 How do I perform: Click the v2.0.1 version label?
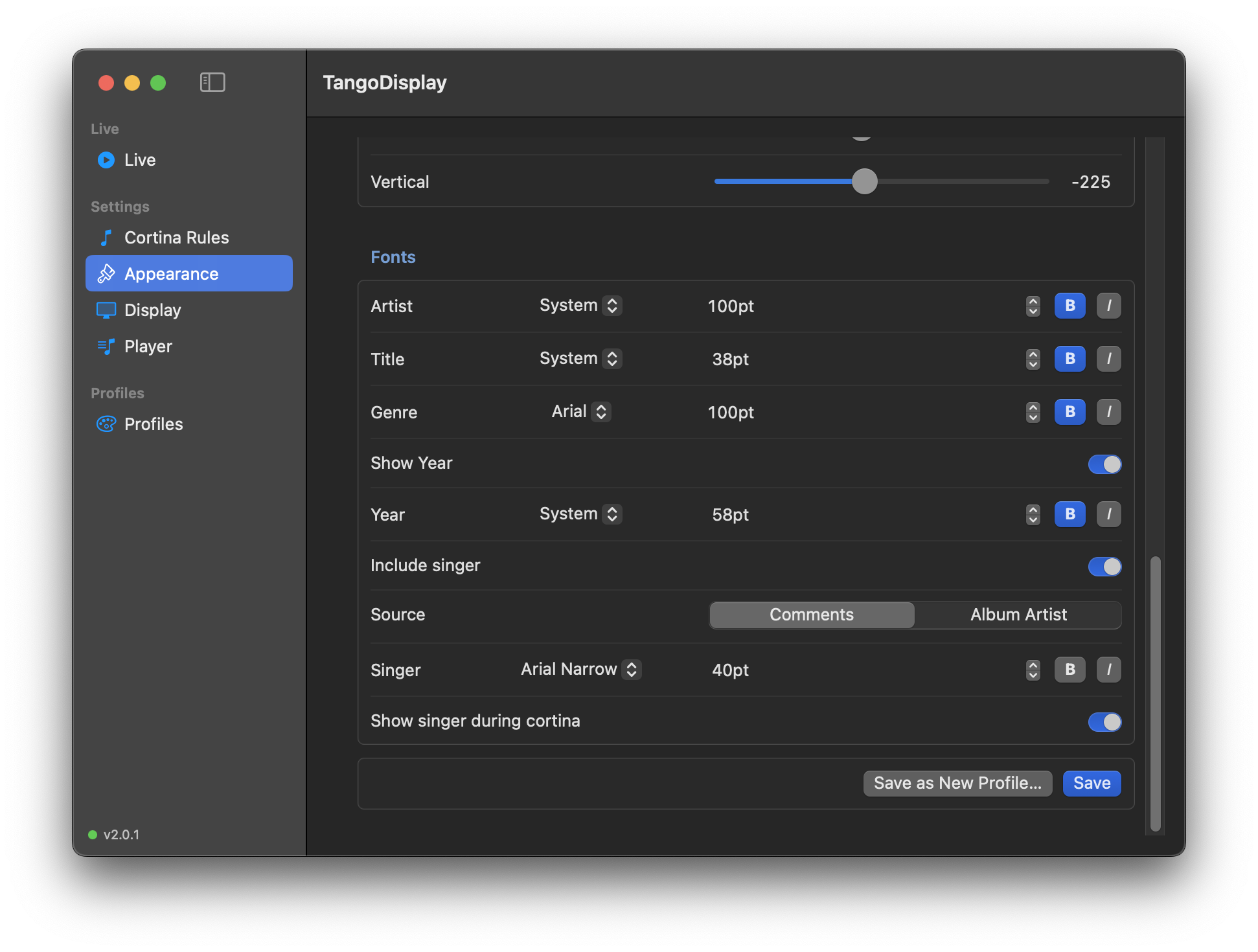[122, 835]
